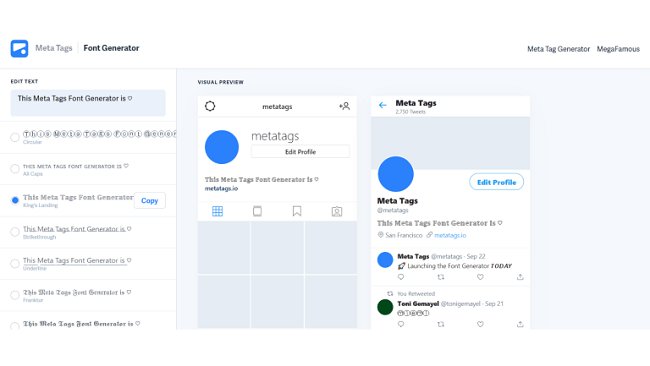Select the grid view icon in Instagram preview

(218, 211)
